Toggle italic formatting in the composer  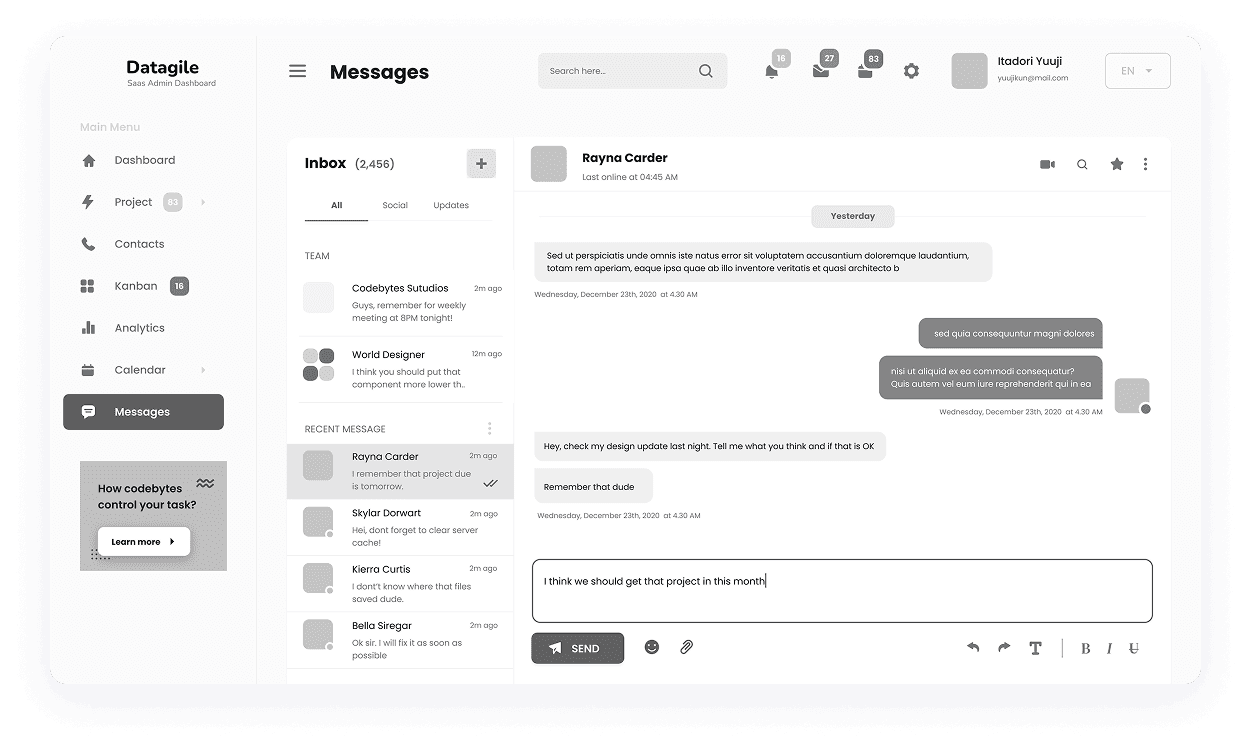(x=1109, y=648)
